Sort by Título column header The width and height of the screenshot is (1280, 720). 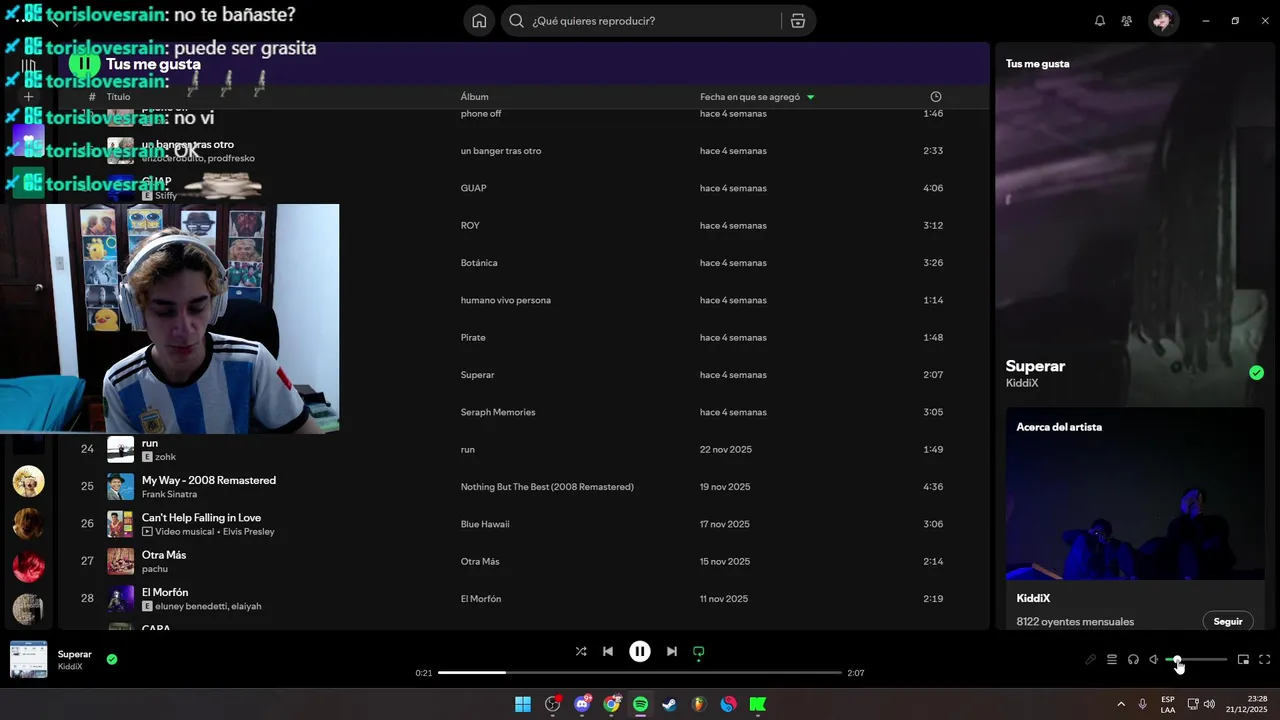pyautogui.click(x=118, y=97)
